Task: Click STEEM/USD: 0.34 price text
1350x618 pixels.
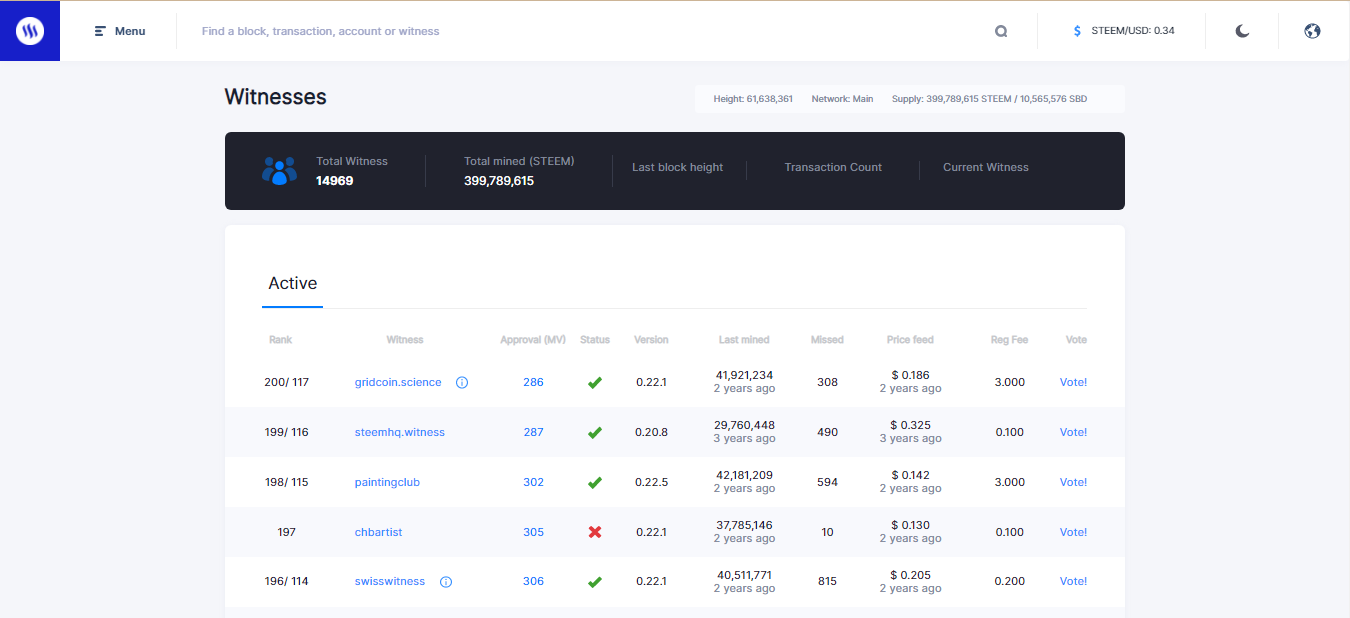Action: (x=1133, y=31)
